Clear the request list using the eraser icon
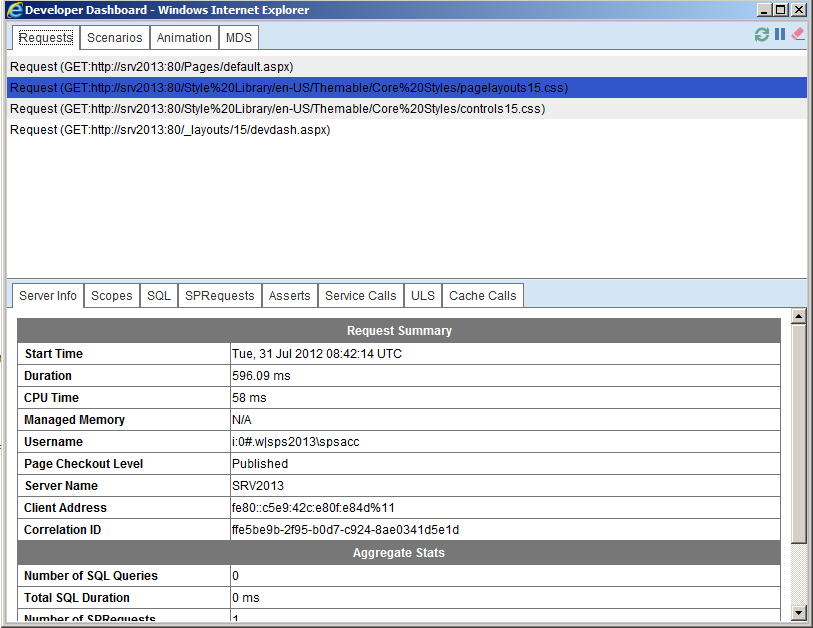 coord(797,33)
